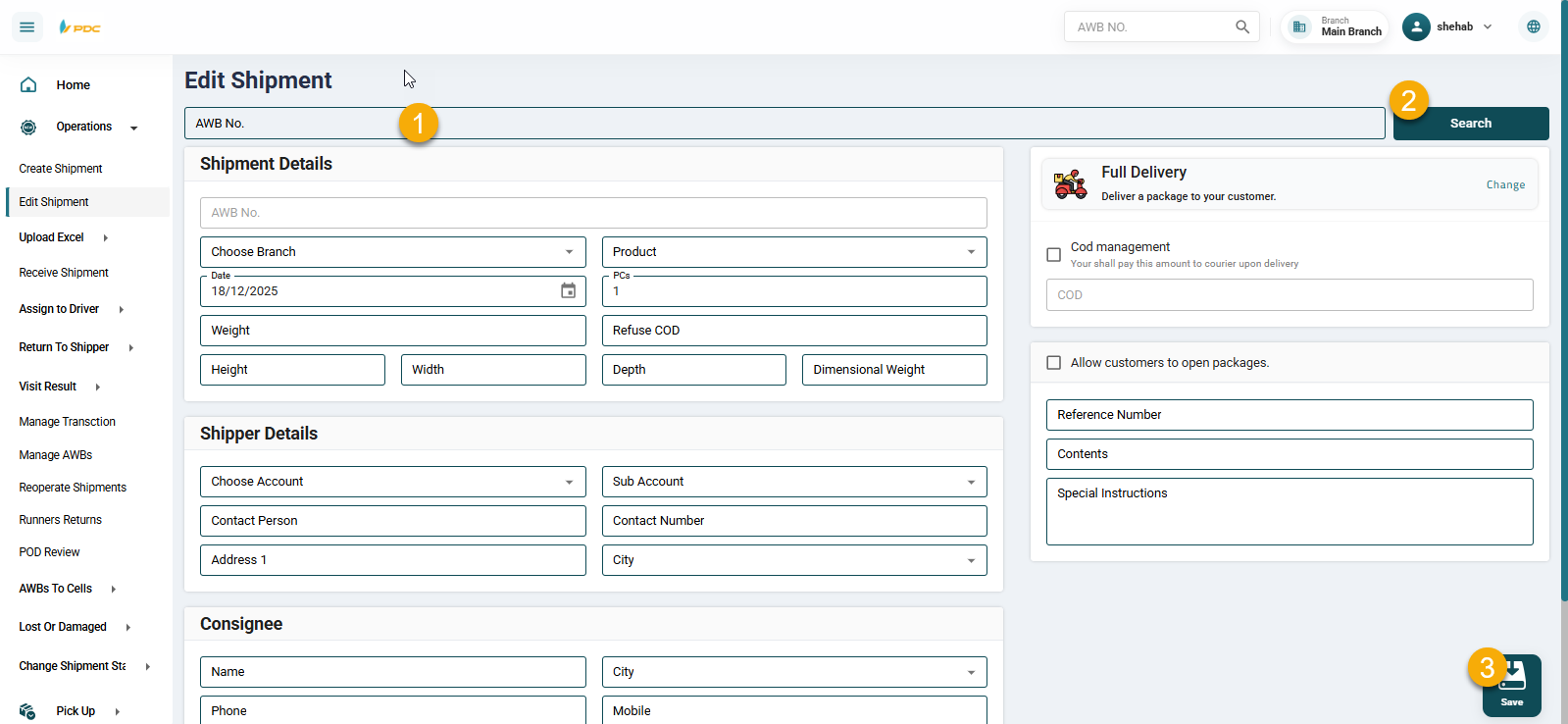Open the Choose Account dropdown
Viewport: 1568px width, 724px height.
[393, 482]
